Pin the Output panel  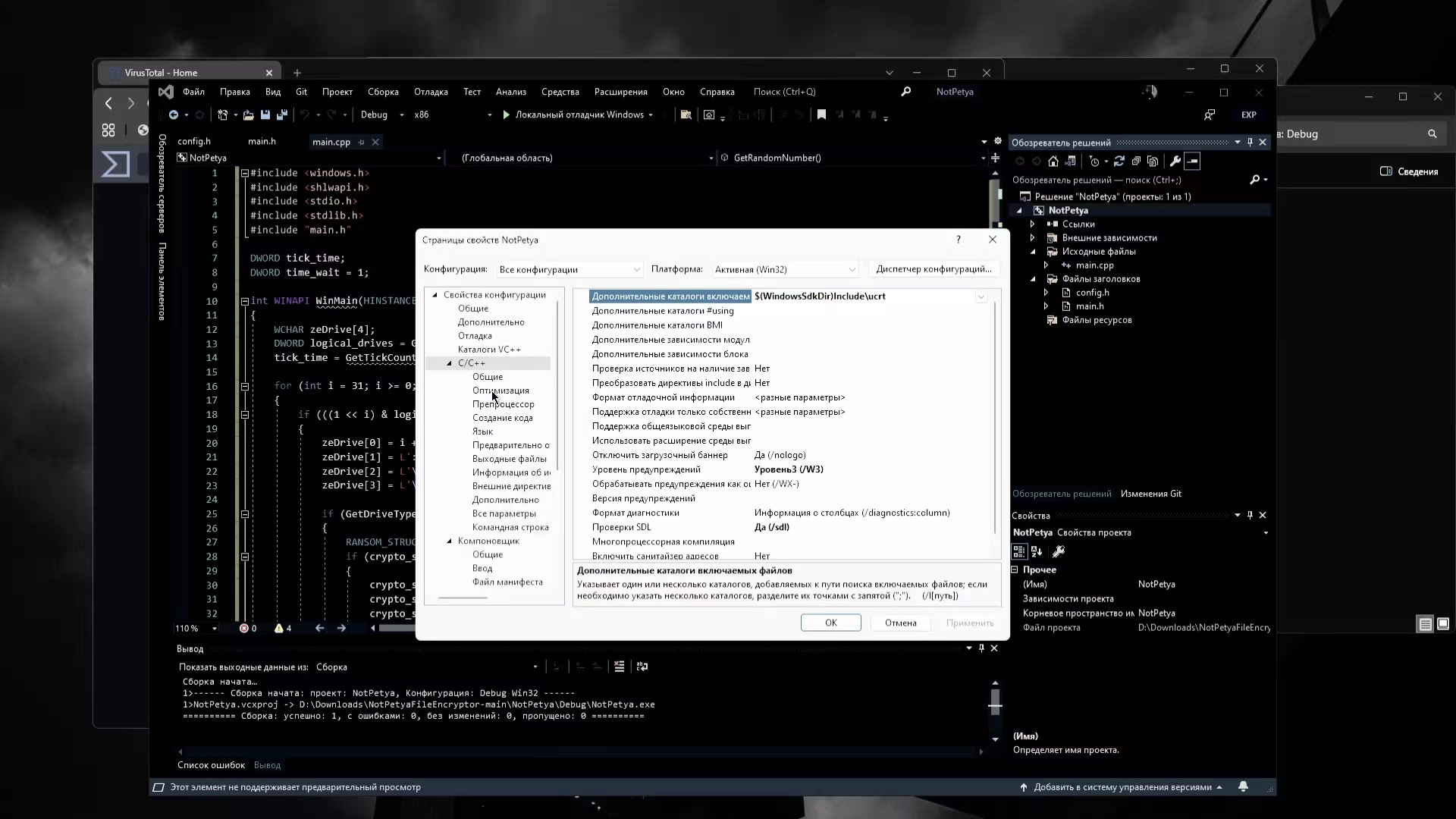[x=981, y=648]
